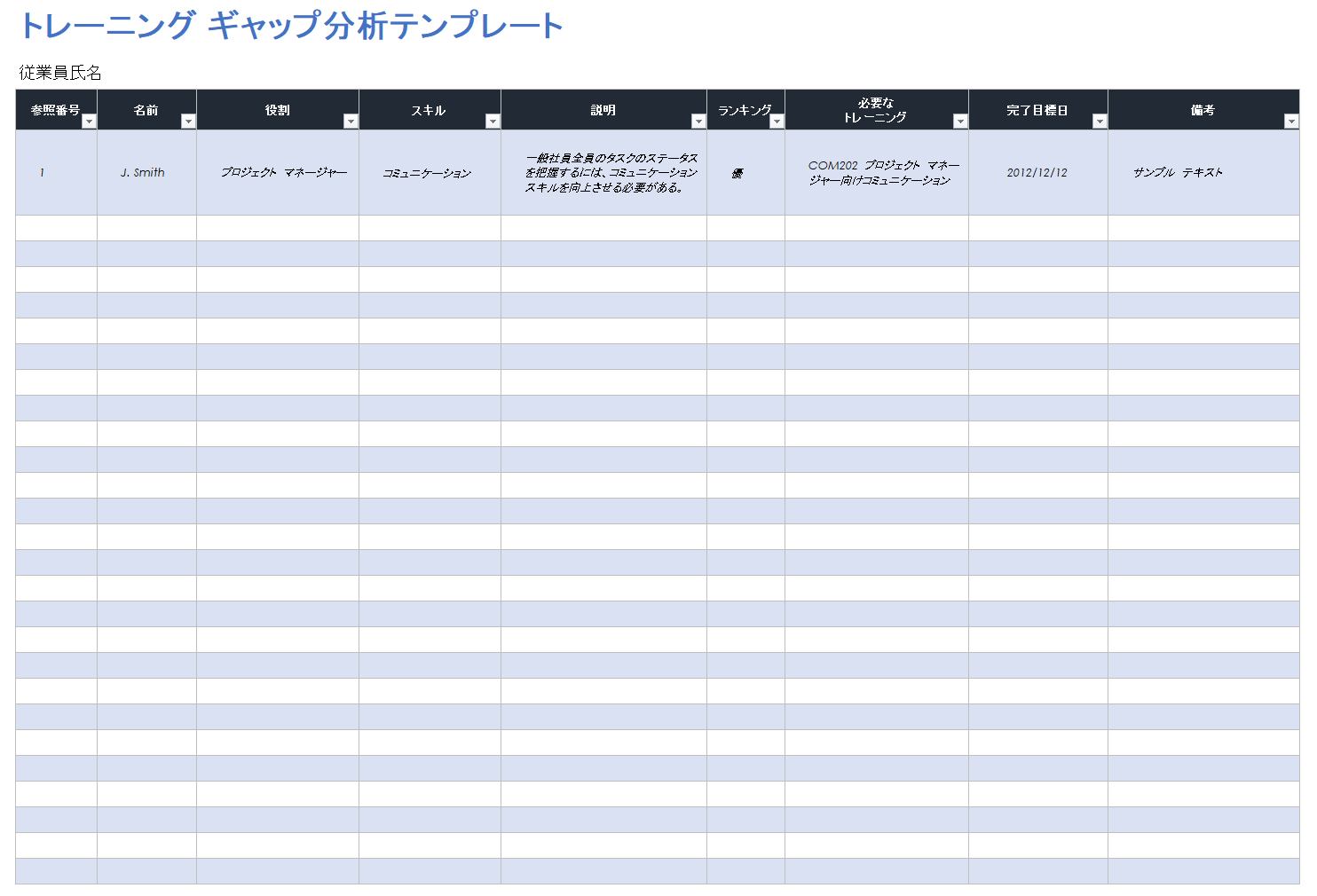Image resolution: width=1317 pixels, height=896 pixels.
Task: Select the title トレーニング ギャップ分析テンプレート
Action: (x=291, y=26)
